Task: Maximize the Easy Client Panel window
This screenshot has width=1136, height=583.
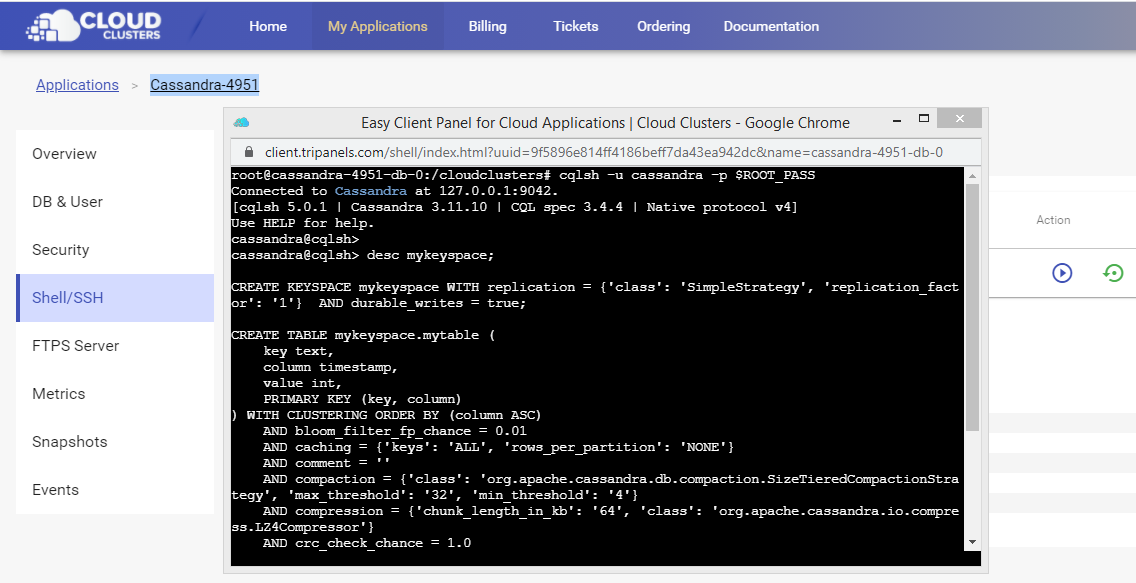Action: (924, 118)
